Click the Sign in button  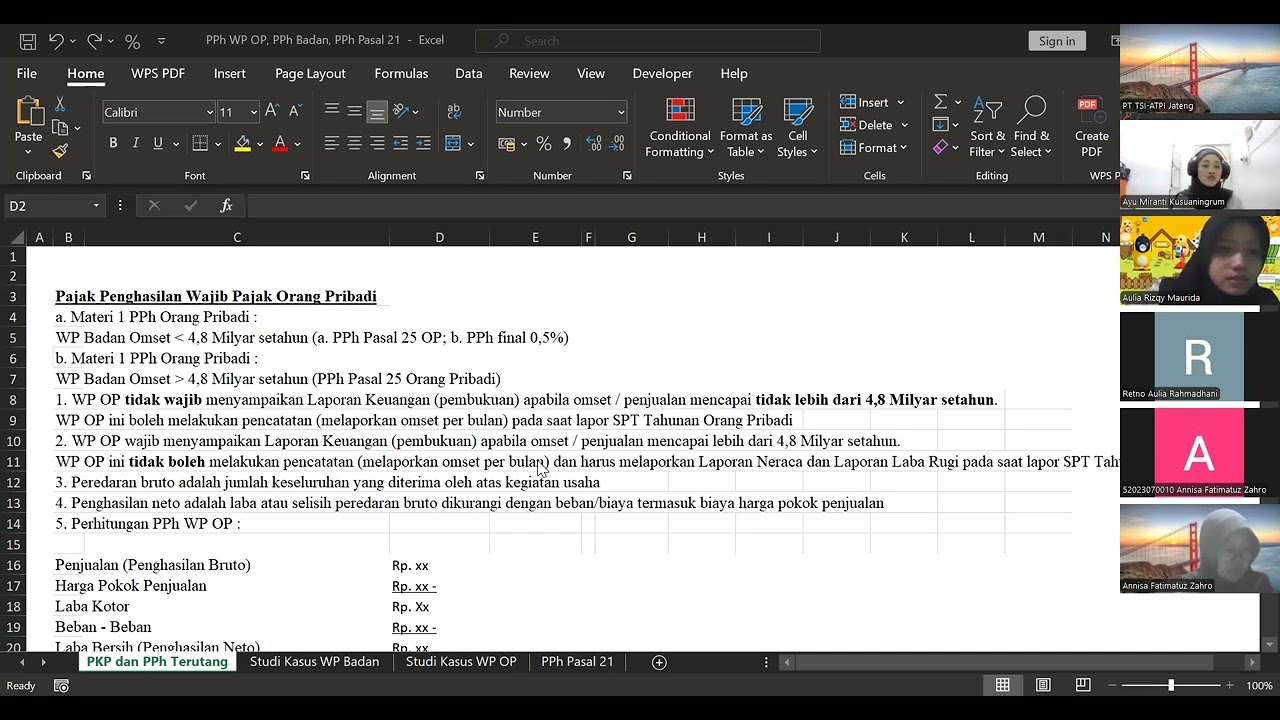click(x=1057, y=41)
